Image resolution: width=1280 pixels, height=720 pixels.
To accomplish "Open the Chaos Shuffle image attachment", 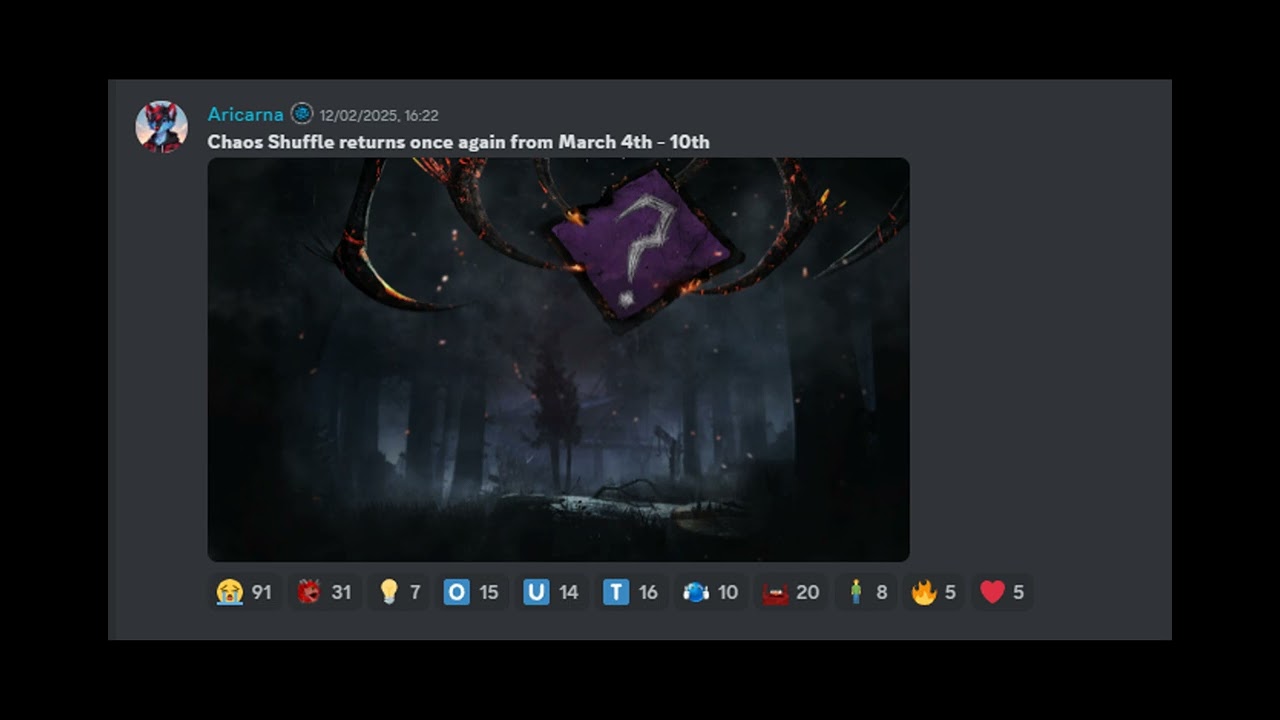I will pyautogui.click(x=558, y=359).
